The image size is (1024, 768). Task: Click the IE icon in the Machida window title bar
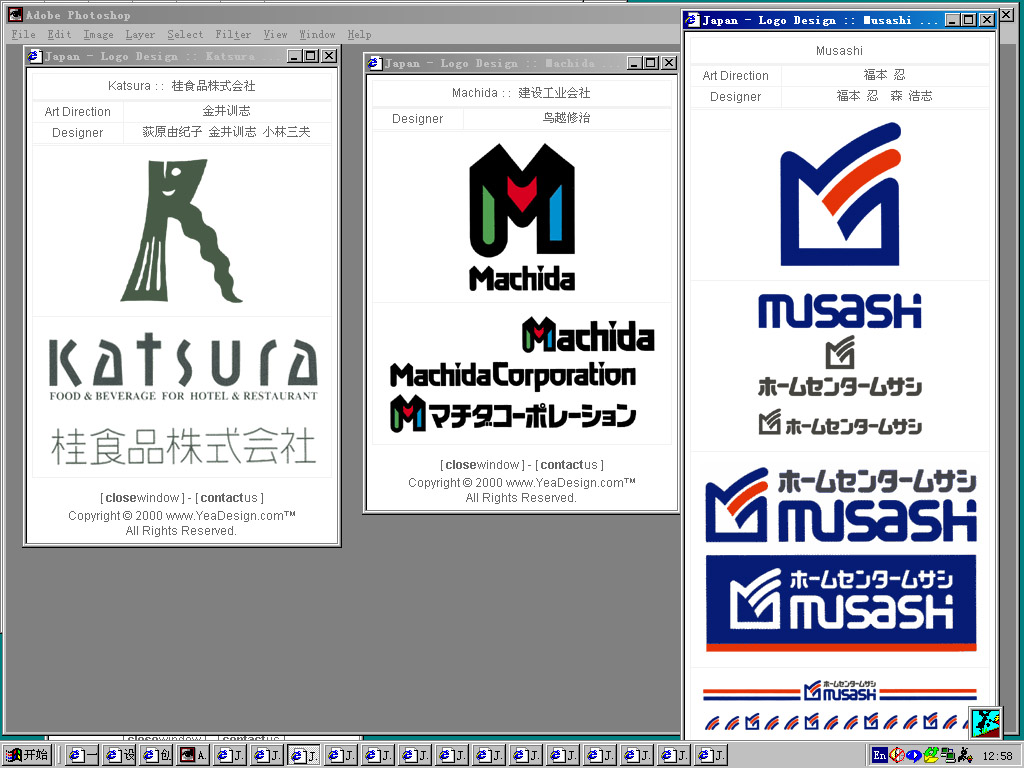tap(375, 63)
